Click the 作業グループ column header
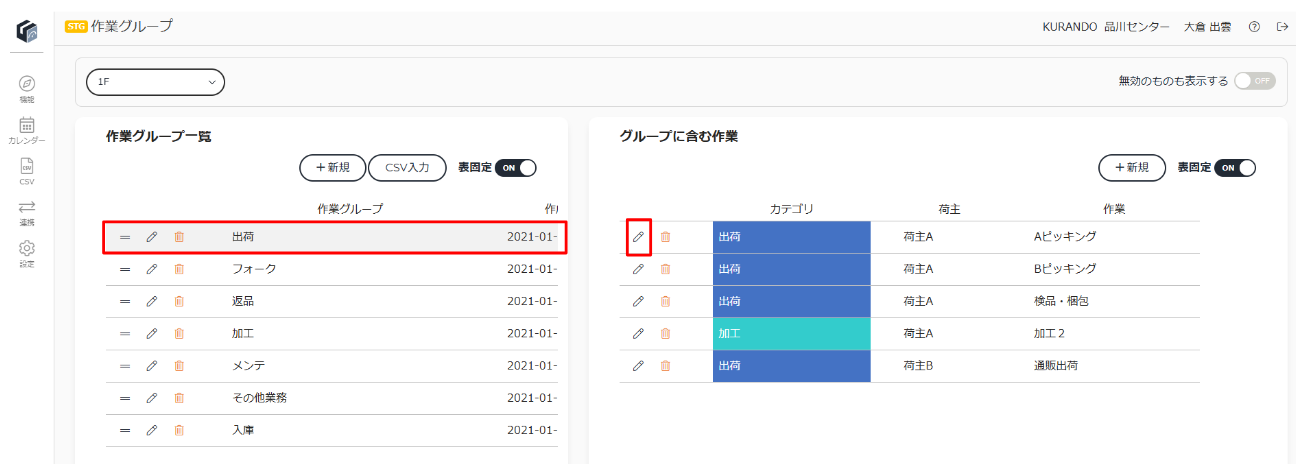1296x464 pixels. 350,209
